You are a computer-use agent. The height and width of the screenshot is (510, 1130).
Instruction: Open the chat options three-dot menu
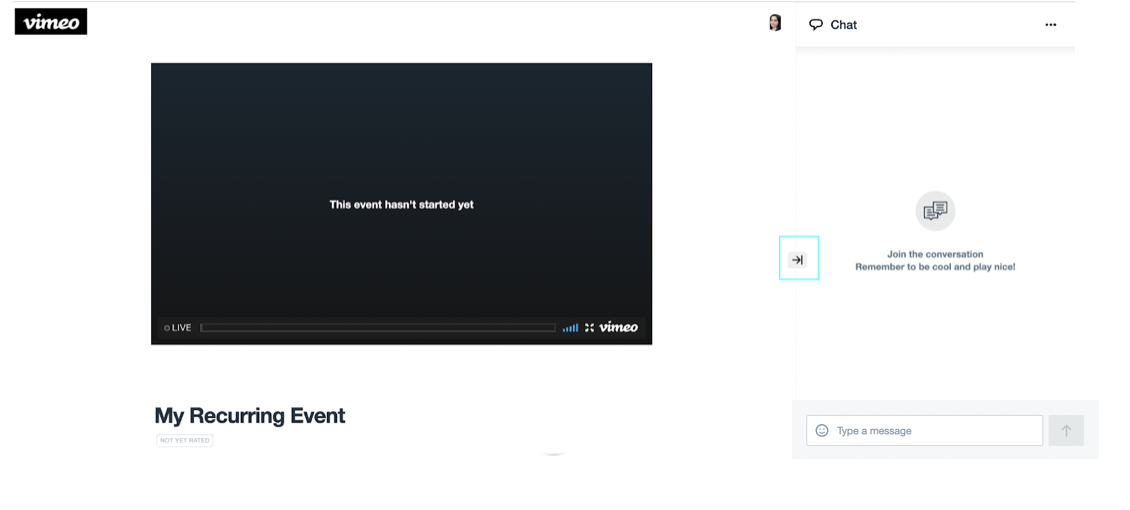tap(1051, 24)
